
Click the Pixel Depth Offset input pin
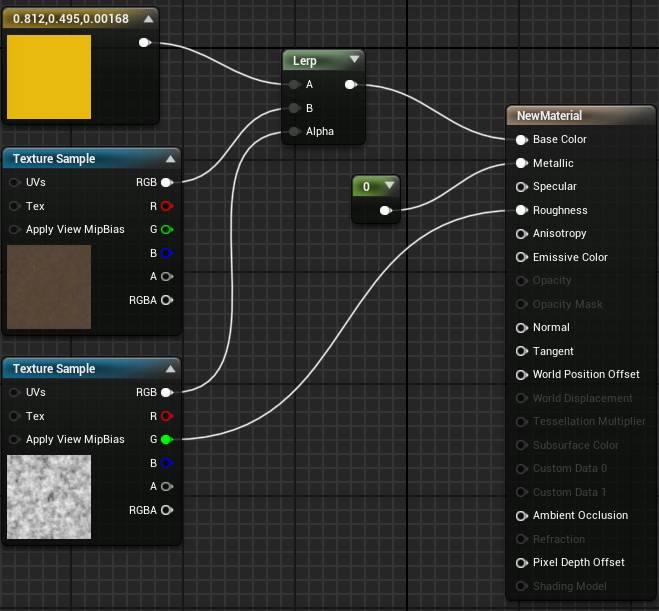522,563
